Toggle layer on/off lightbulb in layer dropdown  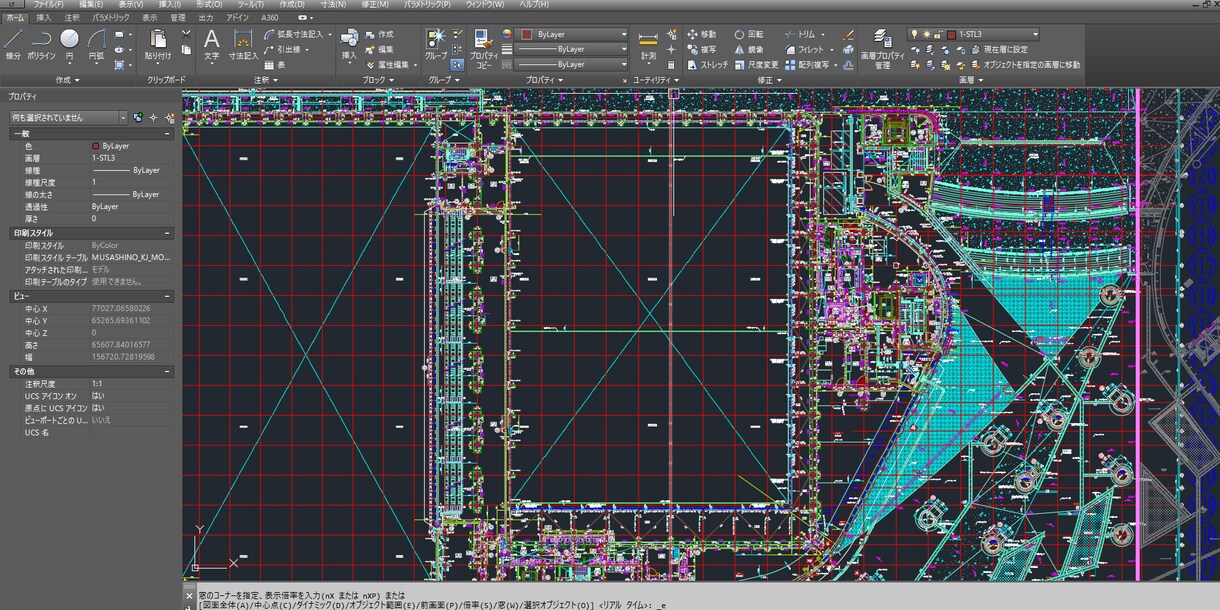click(914, 34)
